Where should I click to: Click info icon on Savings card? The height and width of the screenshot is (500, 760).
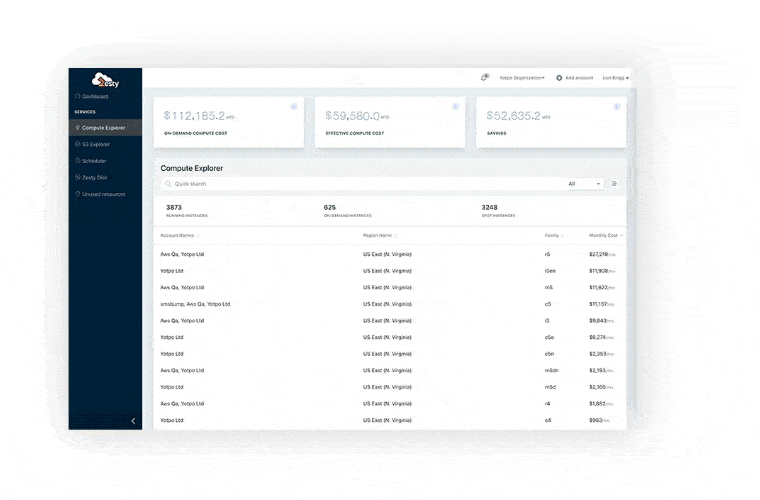(x=617, y=107)
